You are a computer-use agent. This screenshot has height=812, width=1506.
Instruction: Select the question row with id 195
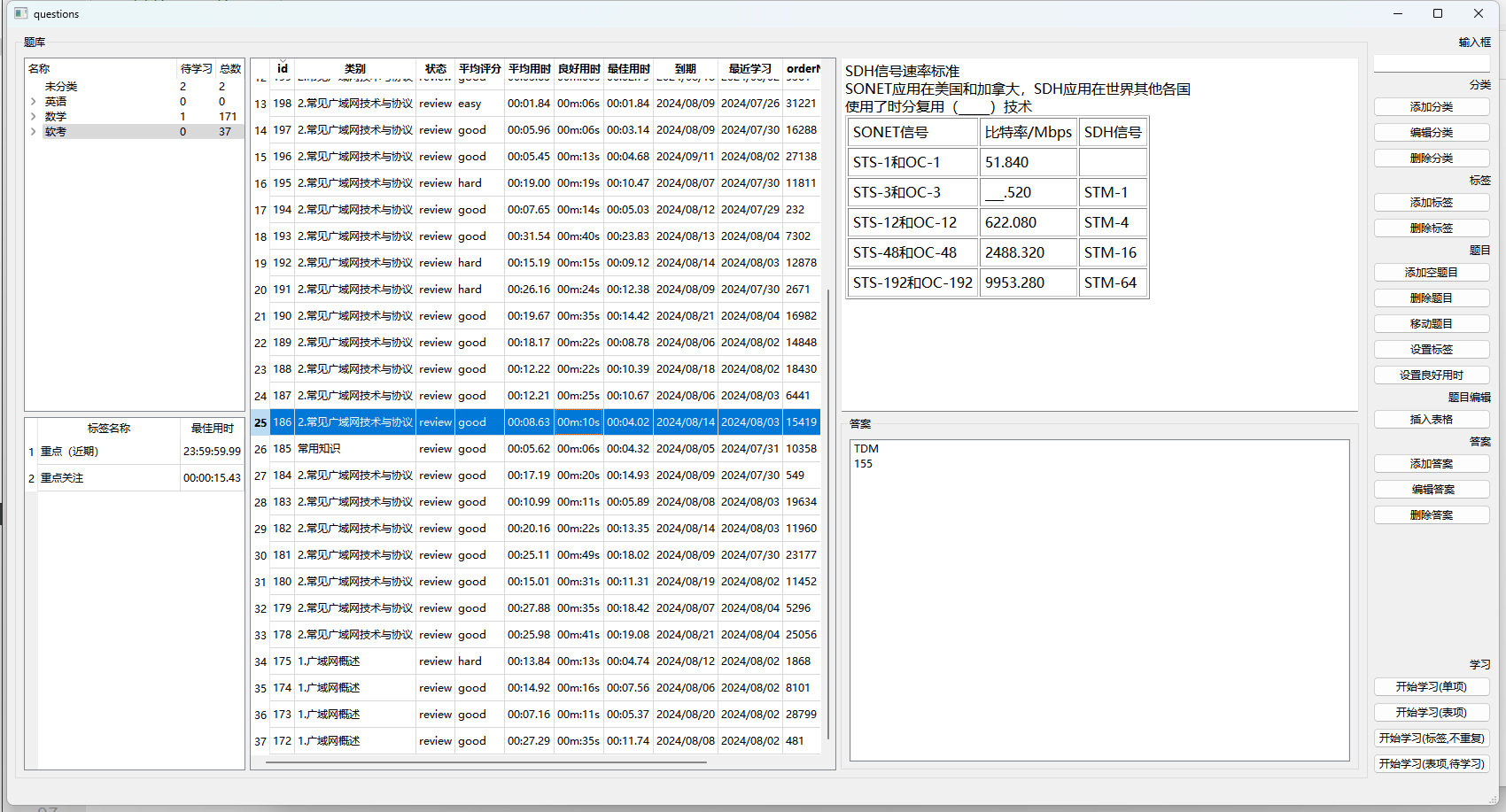point(537,183)
